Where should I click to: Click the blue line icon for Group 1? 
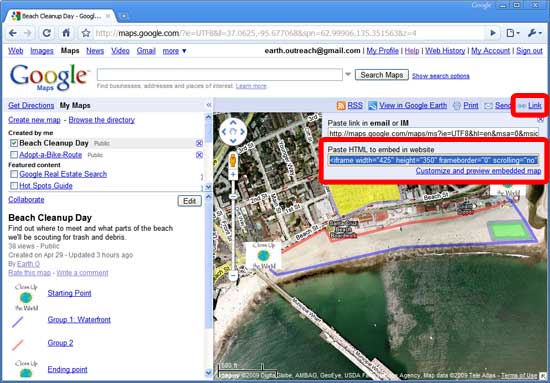(18, 321)
